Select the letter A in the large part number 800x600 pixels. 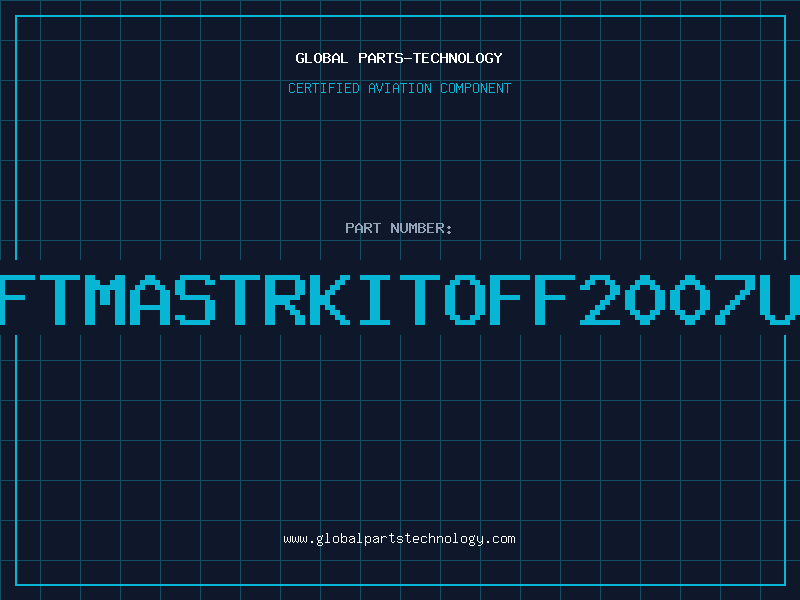(x=149, y=299)
